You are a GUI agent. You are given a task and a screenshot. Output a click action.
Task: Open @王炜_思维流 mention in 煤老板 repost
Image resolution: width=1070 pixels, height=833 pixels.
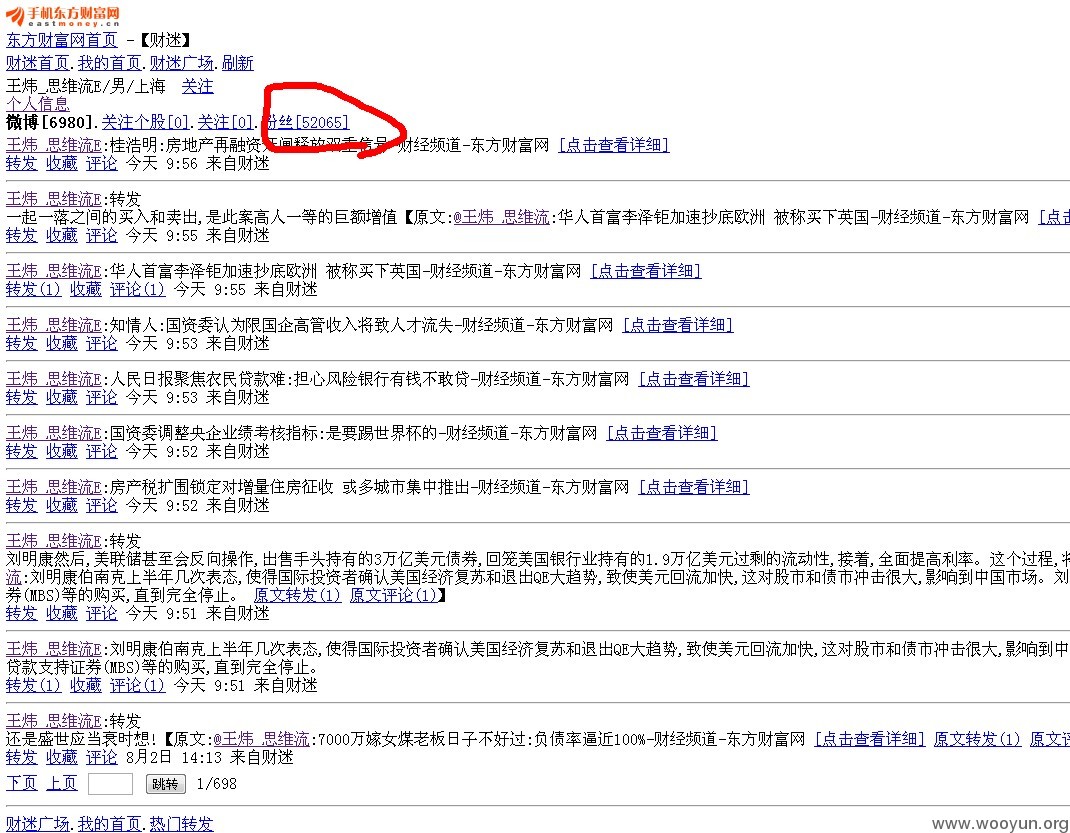click(x=261, y=739)
